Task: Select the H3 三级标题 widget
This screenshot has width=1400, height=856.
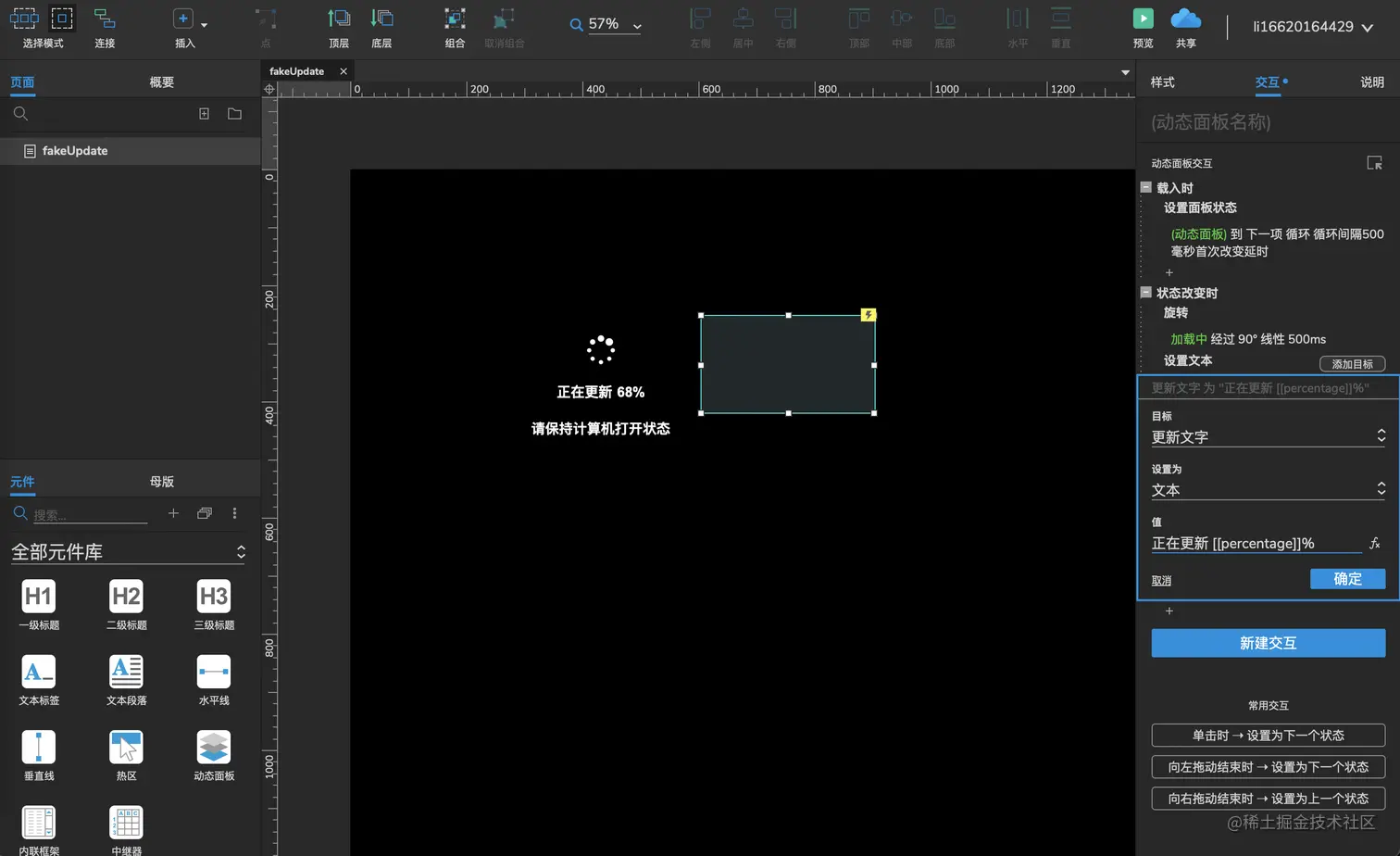Action: point(214,605)
